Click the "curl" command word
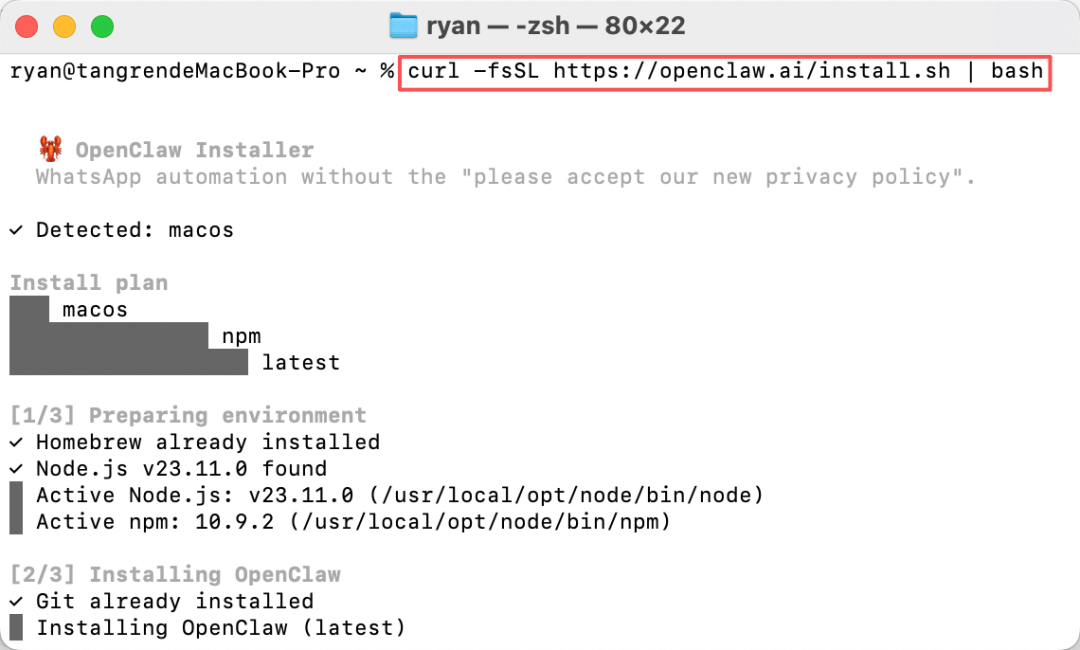 [434, 71]
